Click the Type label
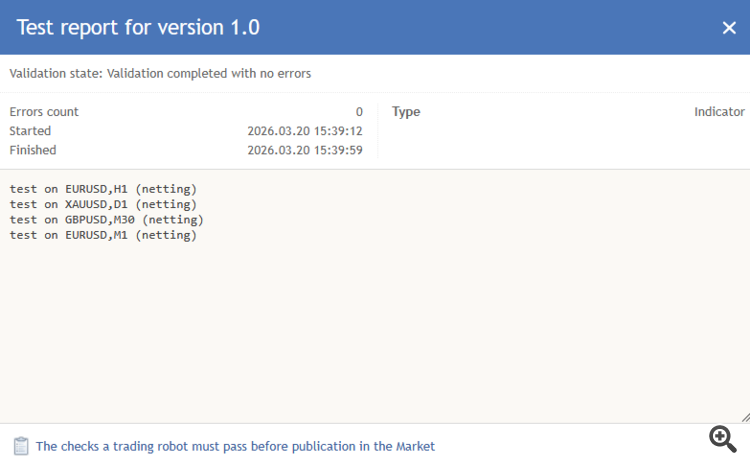Screen dimensions: 750x465 click(x=406, y=112)
